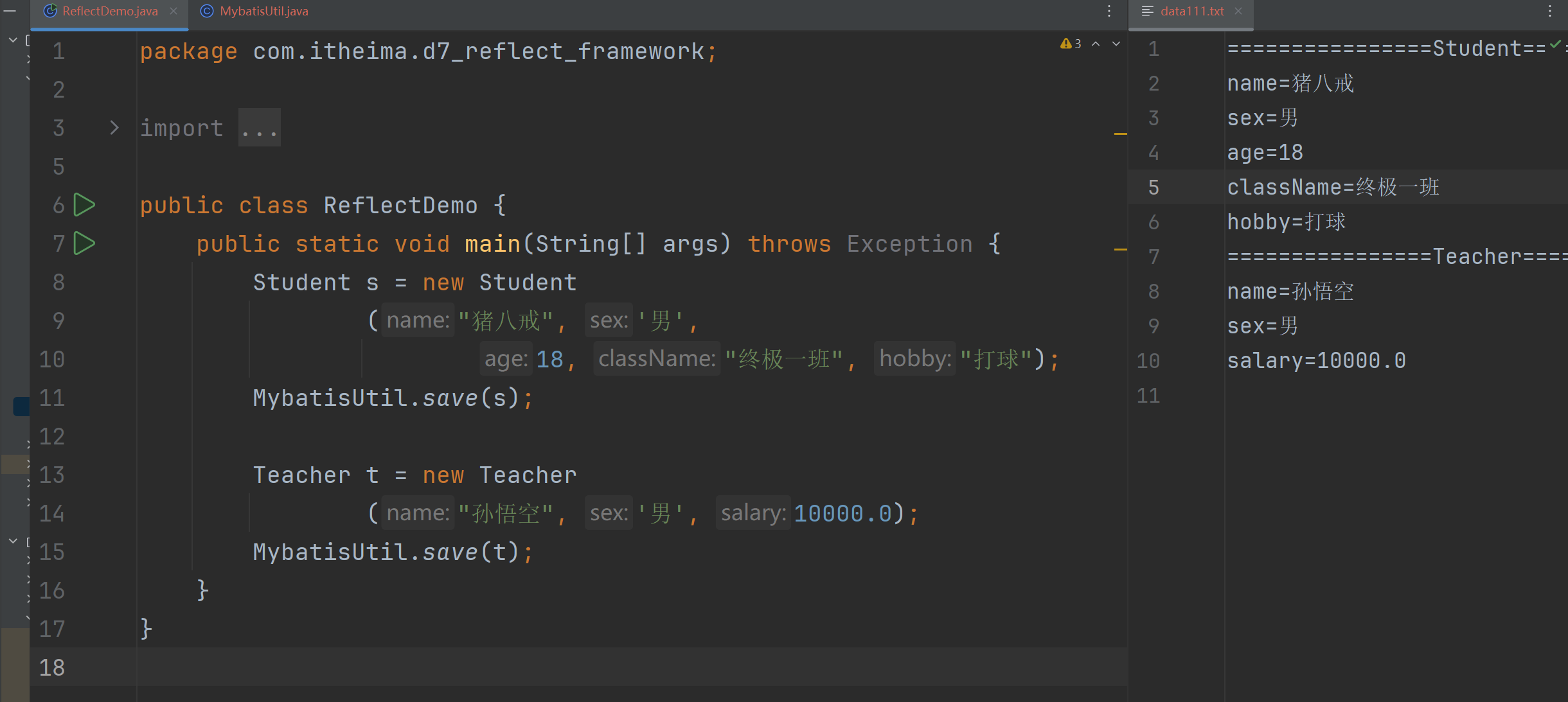Viewport: 1568px width, 702px height.
Task: Collapse the top-left tool window chevron
Action: (13, 40)
